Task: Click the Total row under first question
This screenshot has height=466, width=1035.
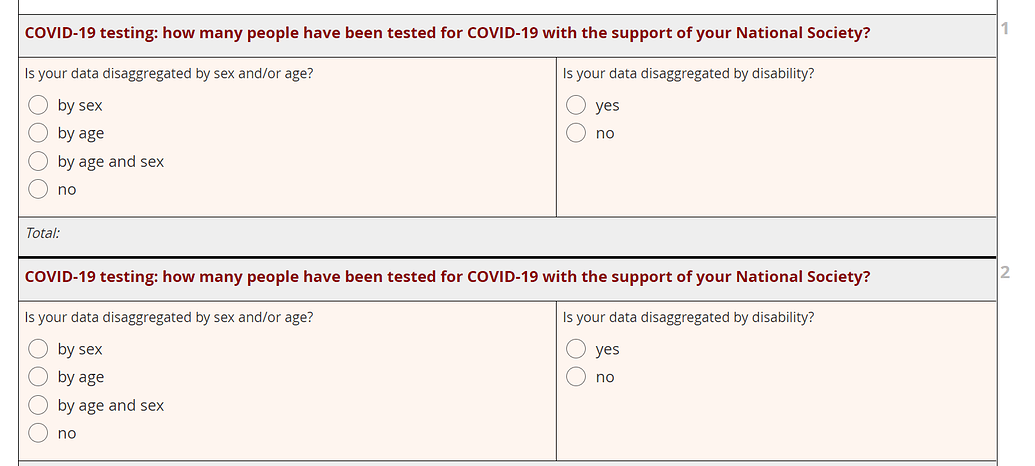Action: 43,233
